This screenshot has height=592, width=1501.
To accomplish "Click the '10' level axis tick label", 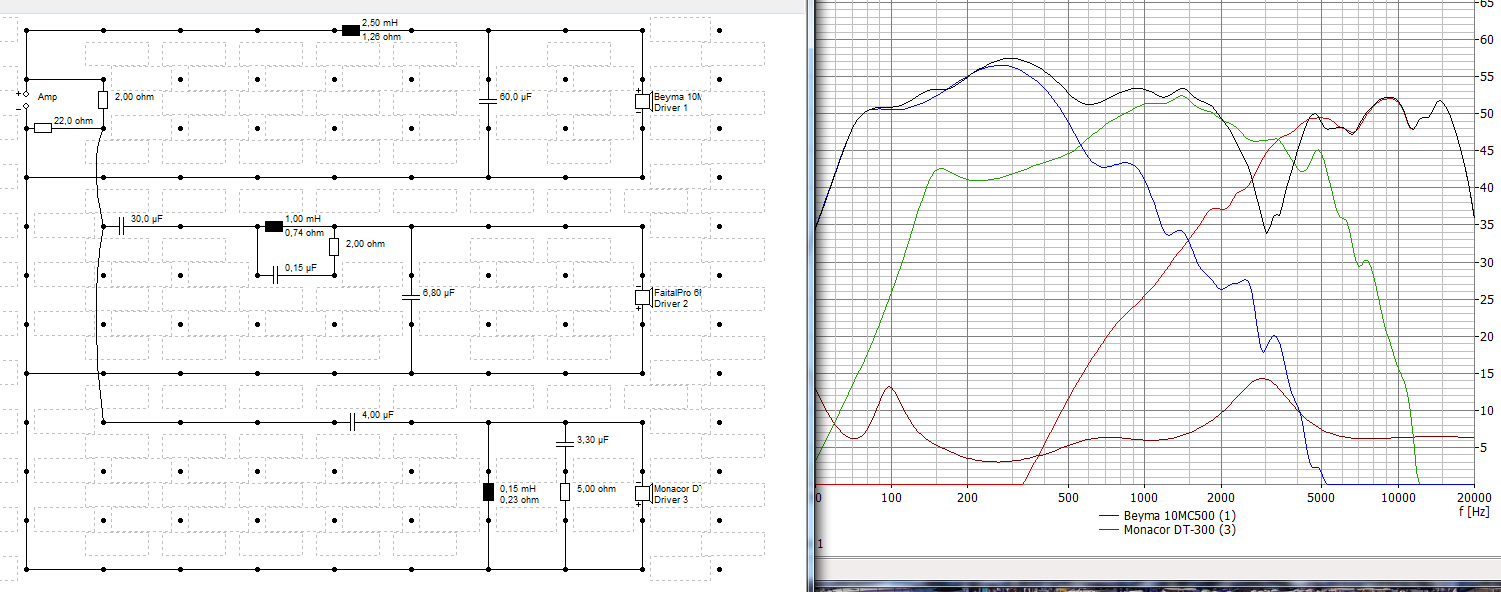I will (1485, 411).
